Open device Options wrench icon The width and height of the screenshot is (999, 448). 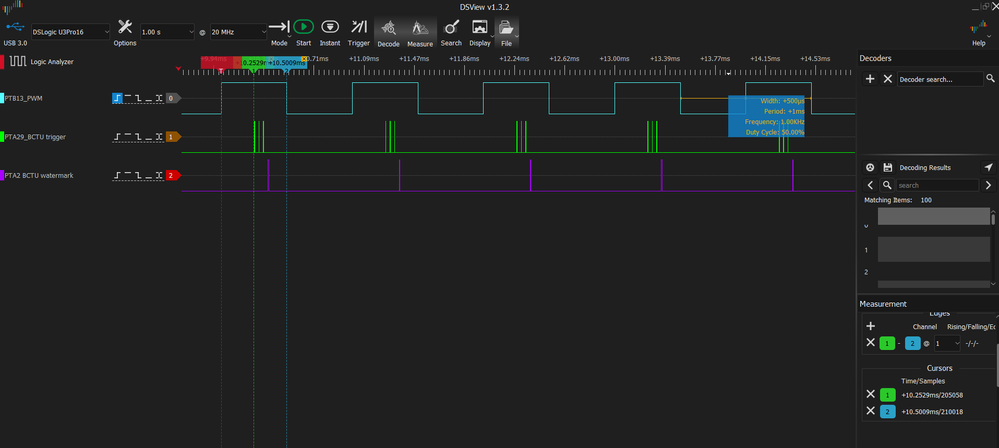coord(125,27)
